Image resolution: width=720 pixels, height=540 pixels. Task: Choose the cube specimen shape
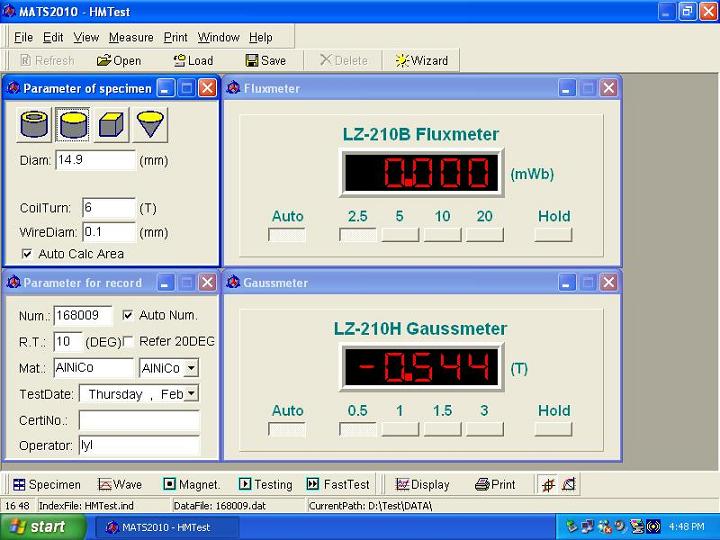(111, 125)
